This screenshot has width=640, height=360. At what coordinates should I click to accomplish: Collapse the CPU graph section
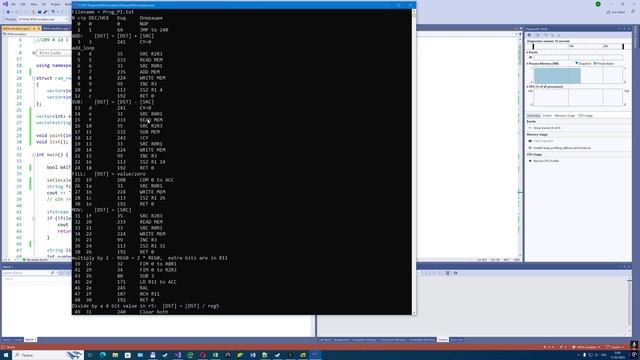[527, 87]
